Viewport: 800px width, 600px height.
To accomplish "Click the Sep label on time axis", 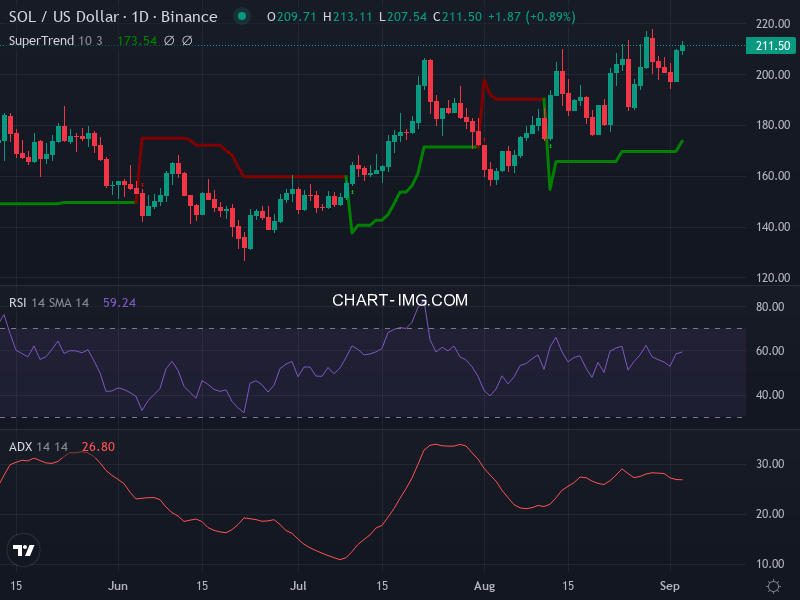I will tap(670, 584).
